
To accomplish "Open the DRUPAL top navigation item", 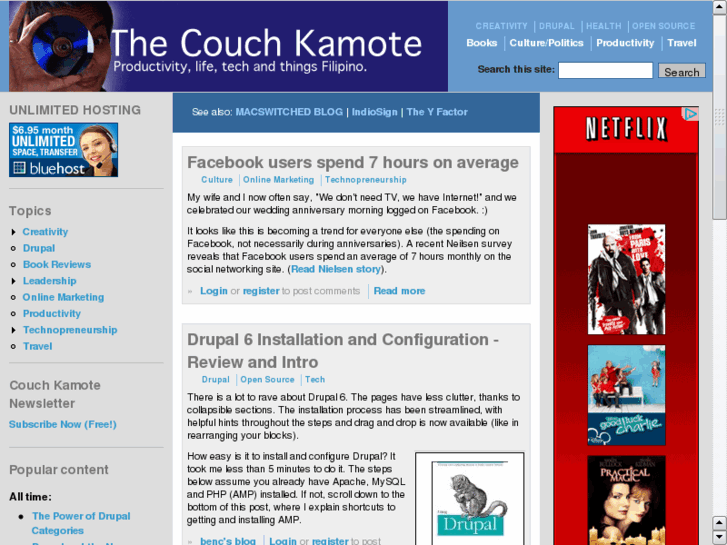I will click(x=556, y=26).
